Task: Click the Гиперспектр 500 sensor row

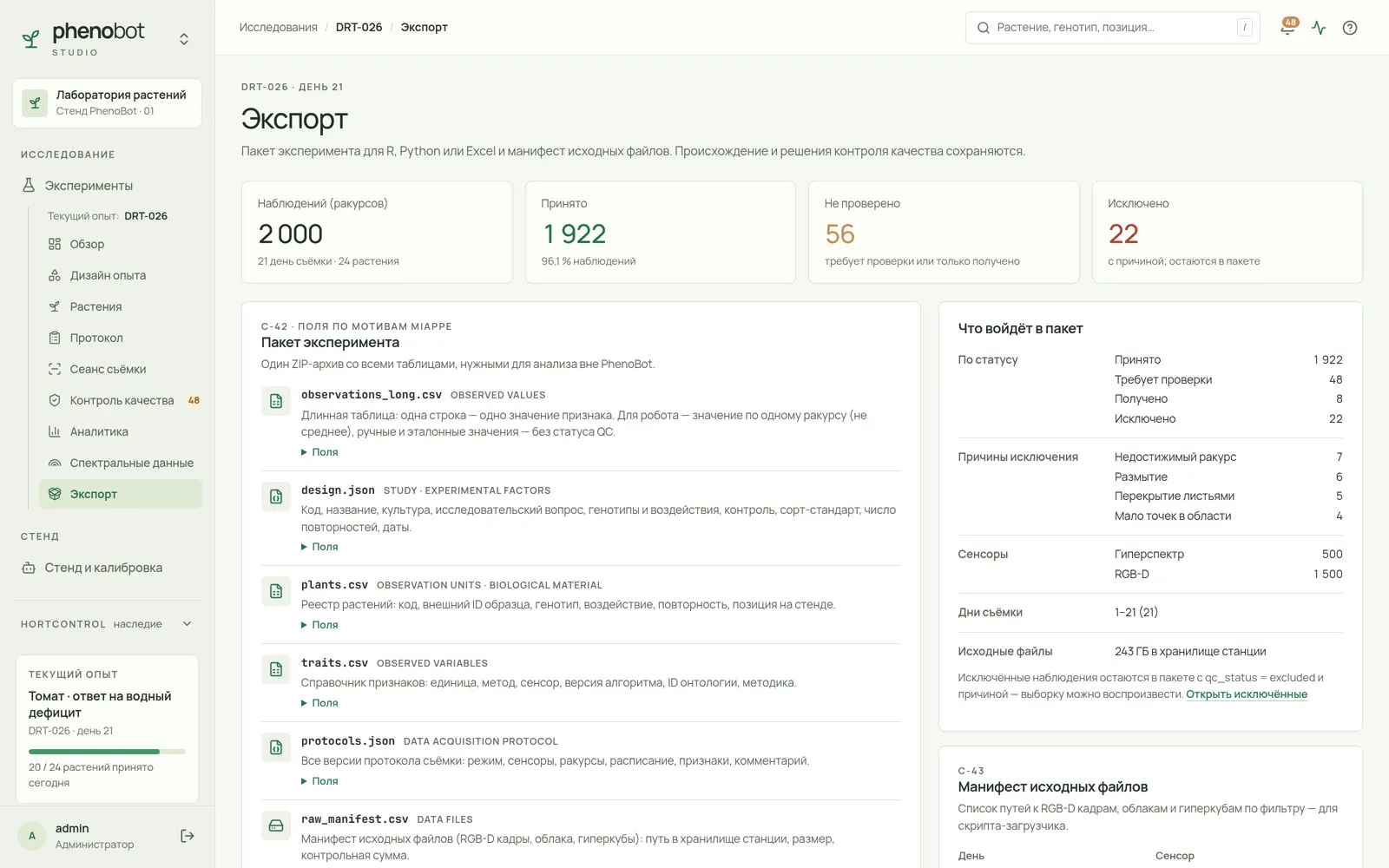Action: tap(1228, 554)
